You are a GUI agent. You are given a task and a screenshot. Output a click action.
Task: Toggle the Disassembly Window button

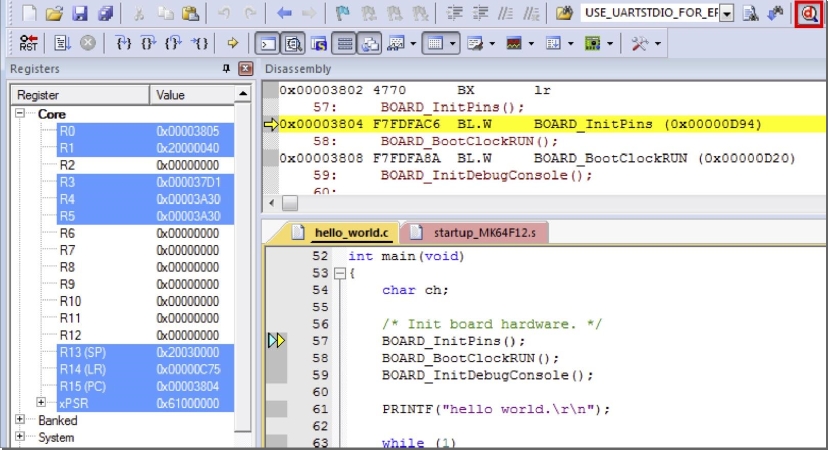(294, 44)
